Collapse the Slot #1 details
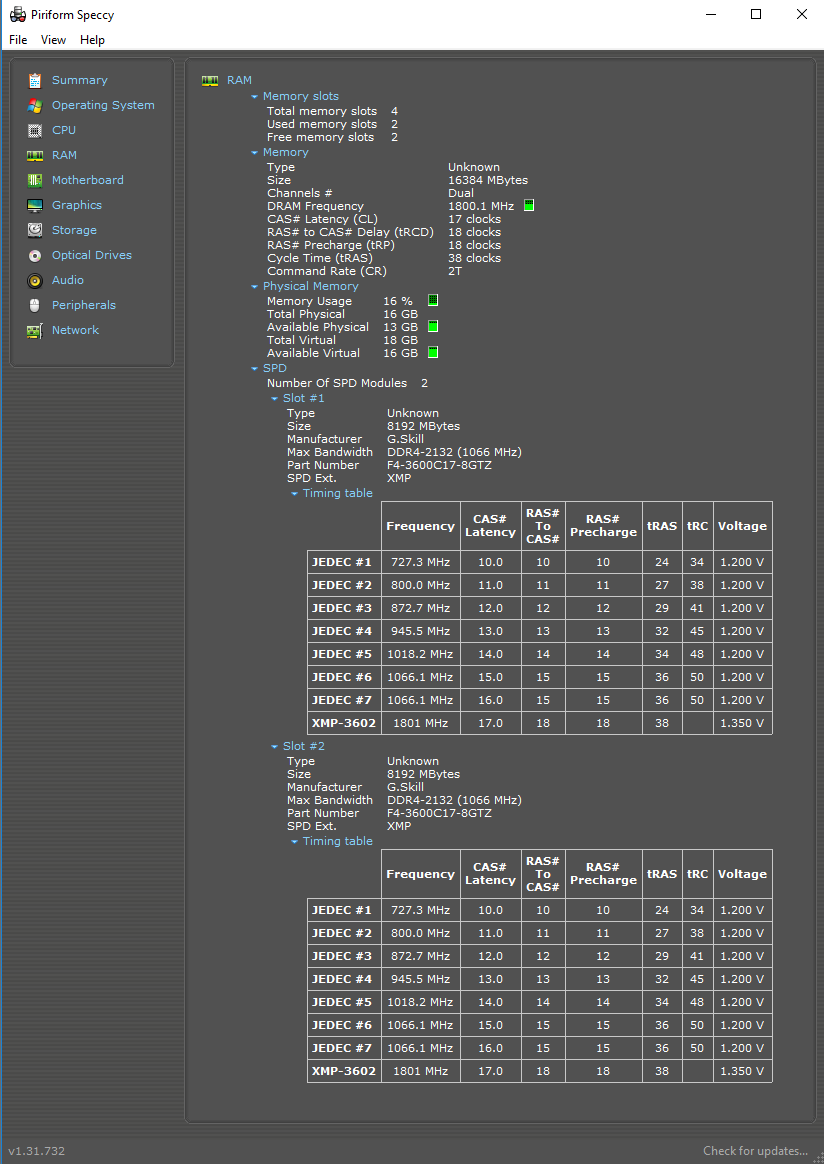Image resolution: width=824 pixels, height=1164 pixels. [x=275, y=399]
